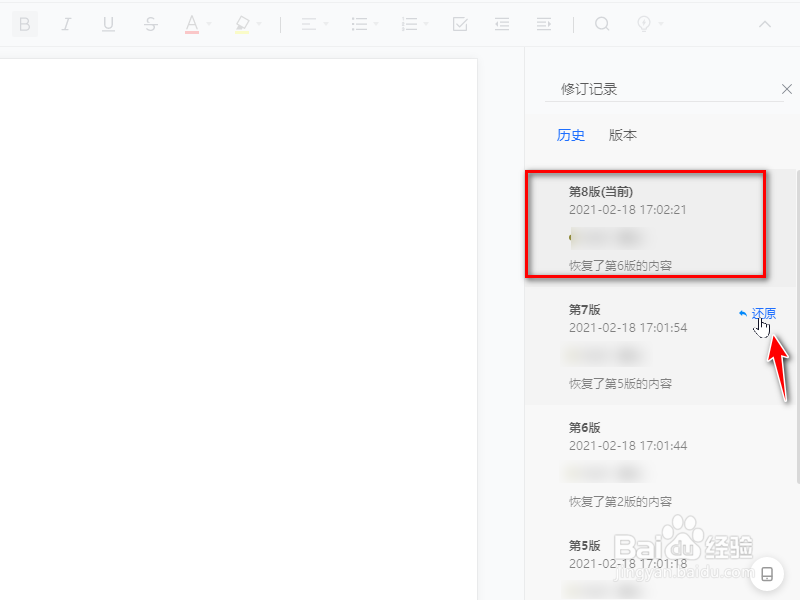Open the search tool
The height and width of the screenshot is (600, 800).
coord(602,24)
